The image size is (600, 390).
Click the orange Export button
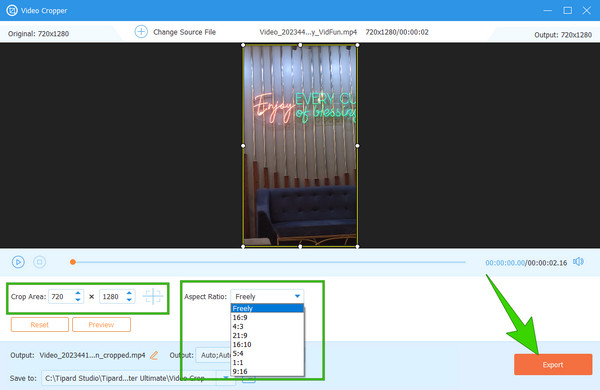point(553,364)
